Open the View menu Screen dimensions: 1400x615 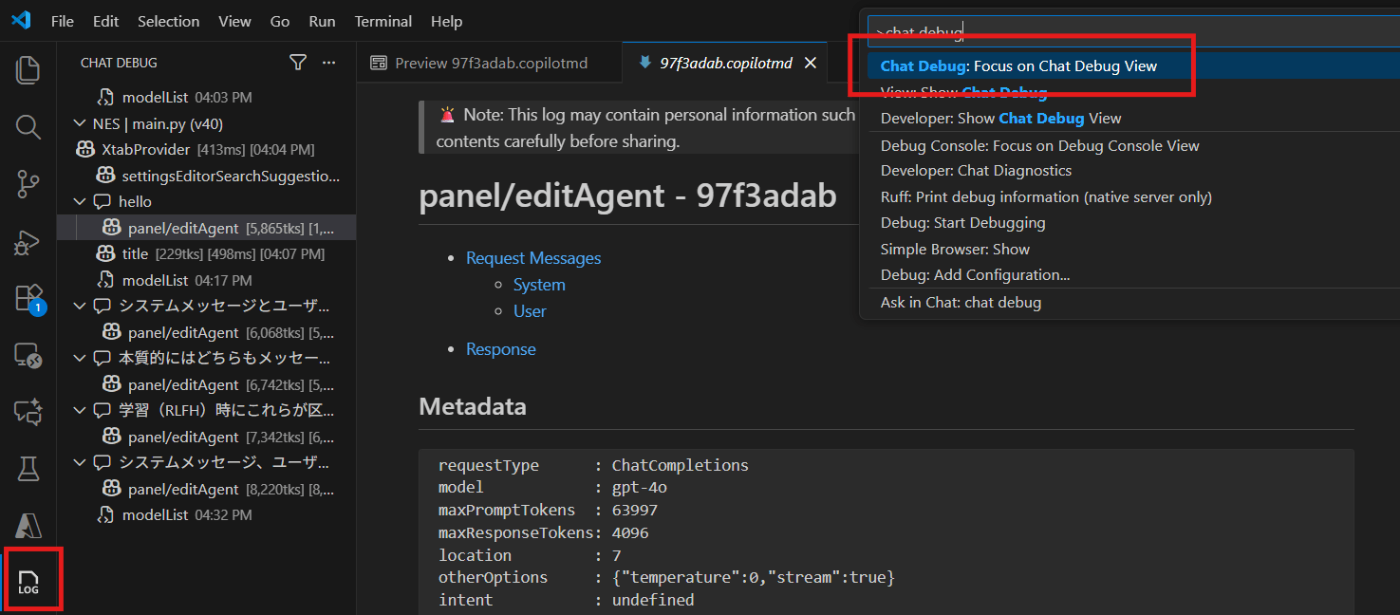point(235,21)
